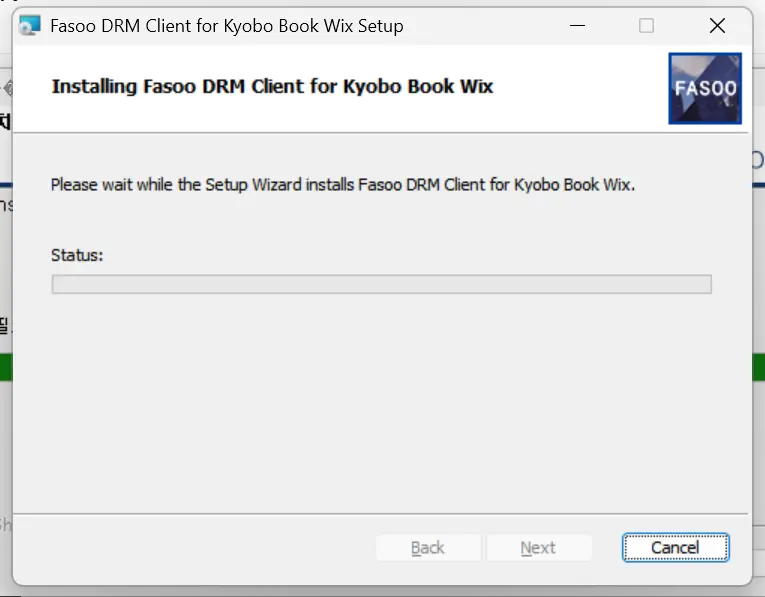The image size is (765, 597).
Task: Click the green bar right of the dialog
Action: click(758, 366)
